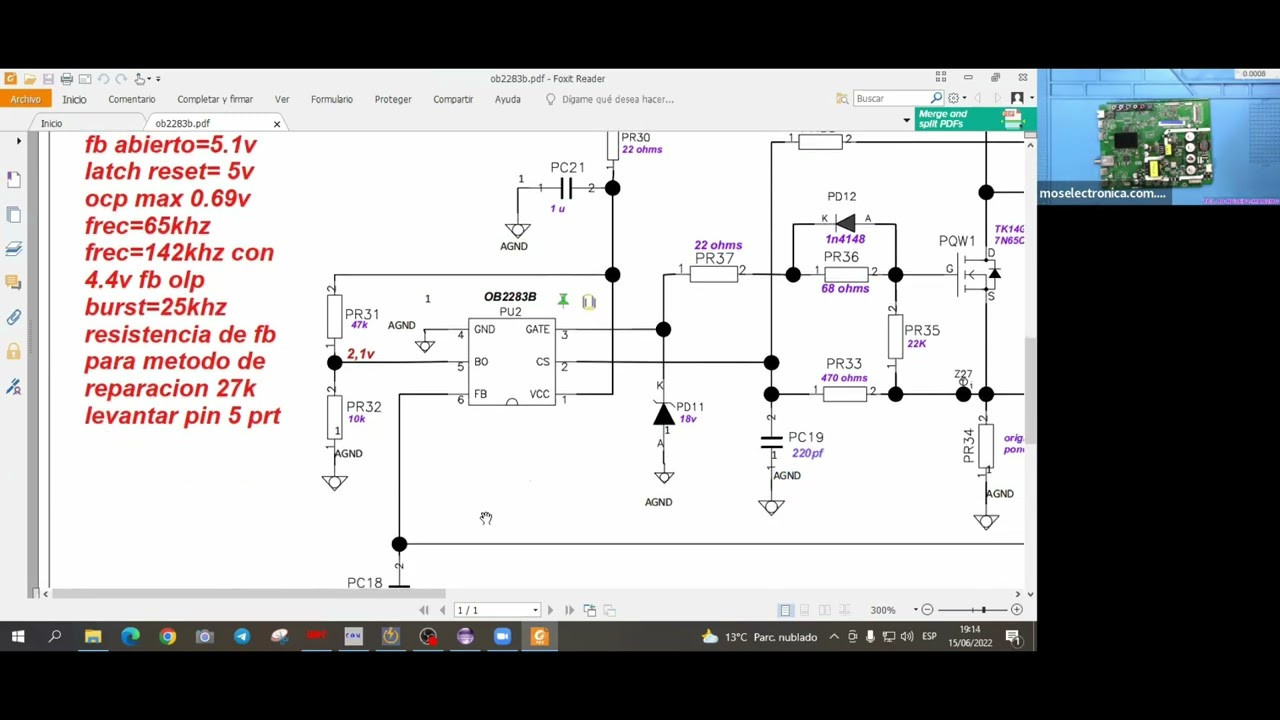Click the next search result arrow
Screen dimensions: 1280x720
996,98
